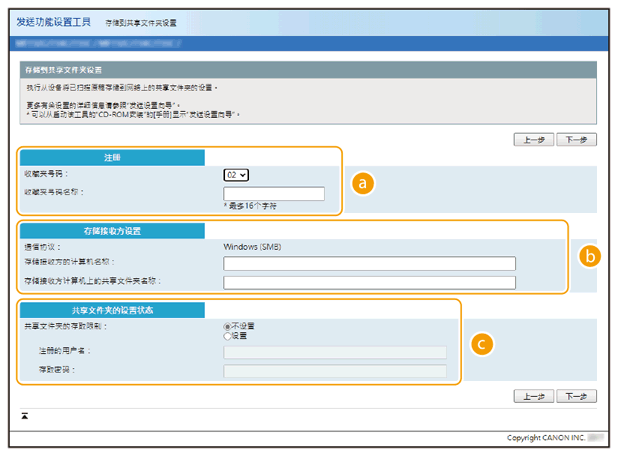Focus the 收藏夹号码名称 text field
This screenshot has height=456, width=618.
tap(274, 193)
